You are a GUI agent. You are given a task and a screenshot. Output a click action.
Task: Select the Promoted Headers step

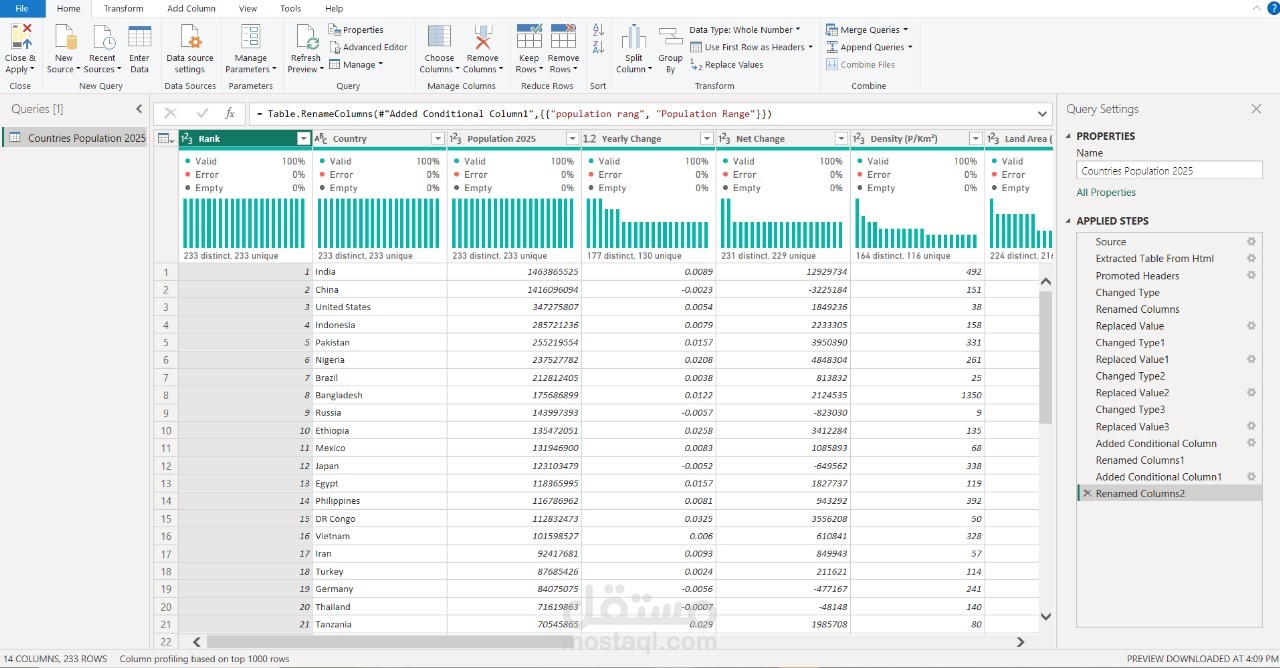point(1137,276)
